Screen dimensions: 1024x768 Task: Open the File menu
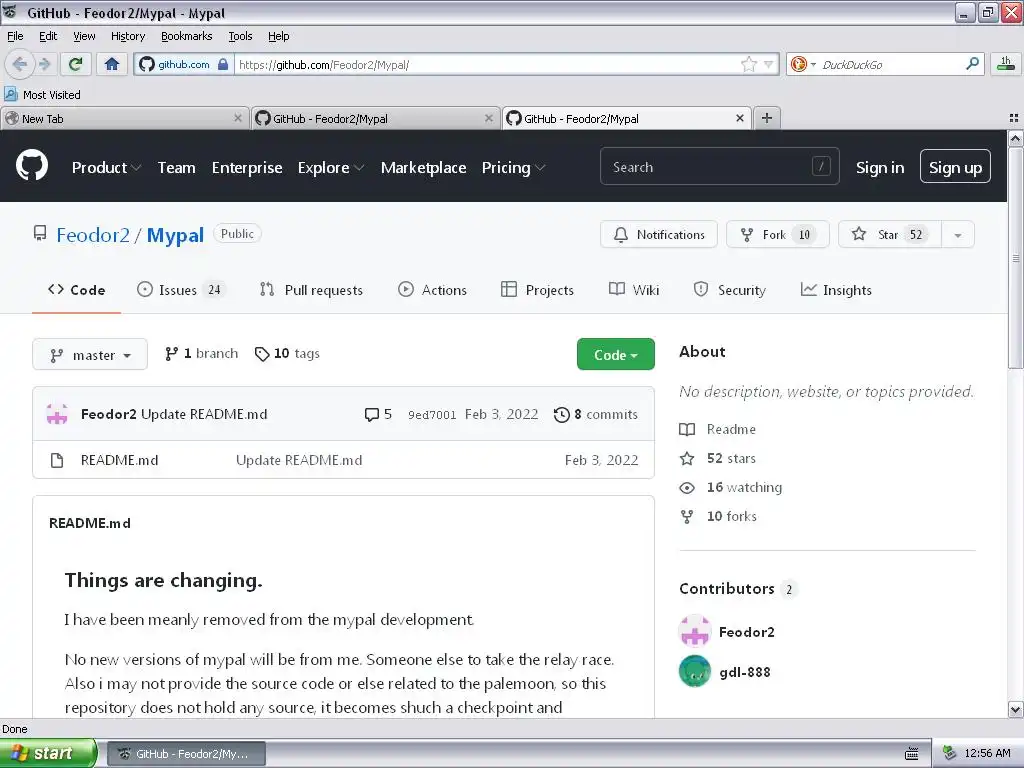[15, 36]
